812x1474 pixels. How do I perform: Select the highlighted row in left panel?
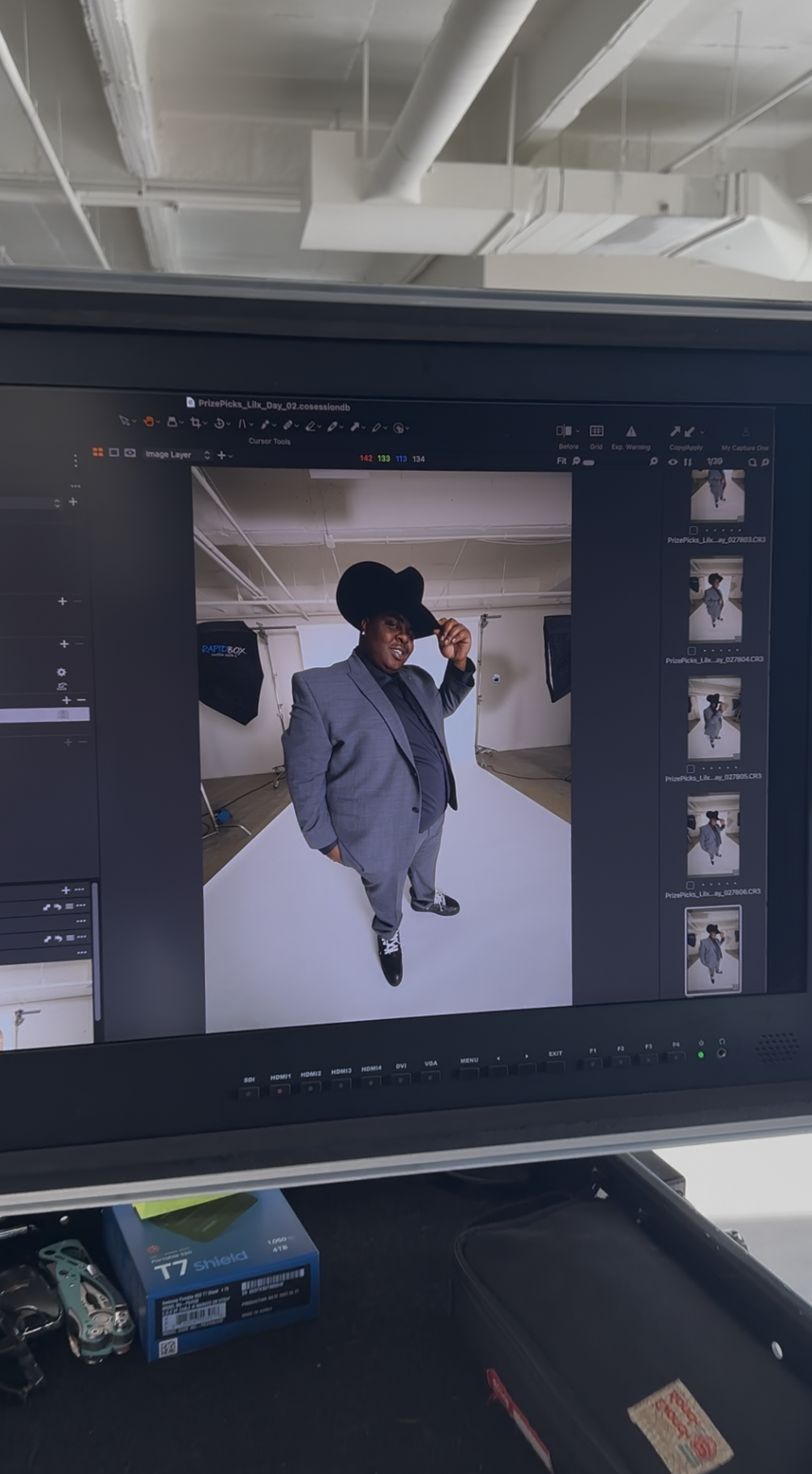pos(45,715)
